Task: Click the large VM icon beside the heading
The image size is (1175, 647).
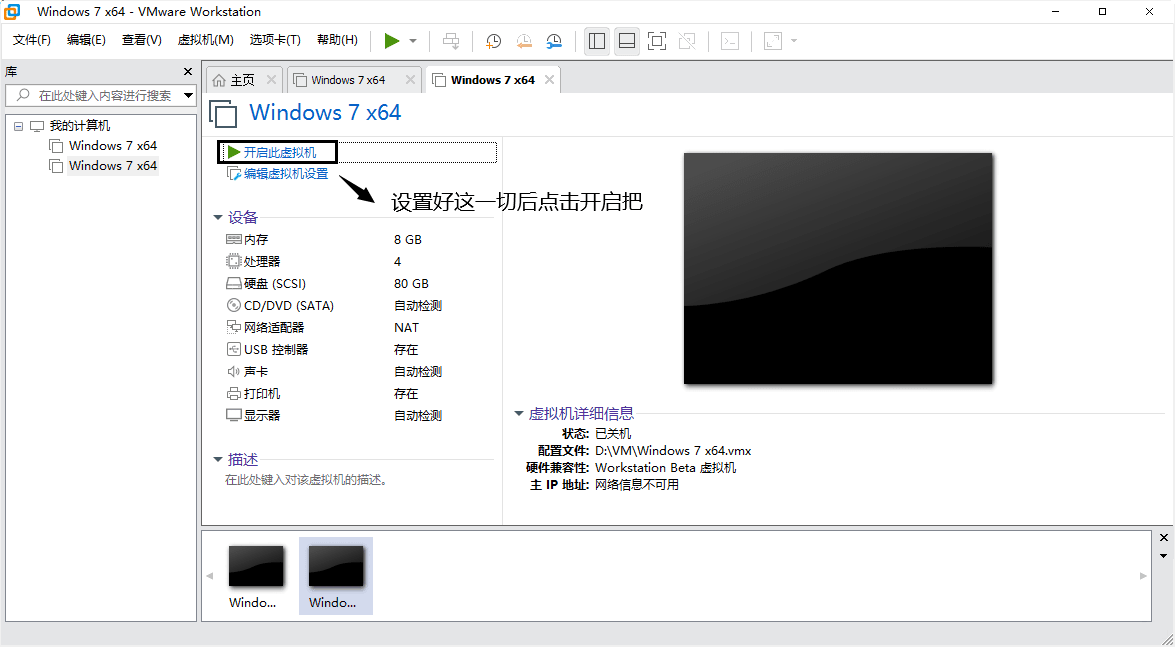Action: click(x=223, y=113)
